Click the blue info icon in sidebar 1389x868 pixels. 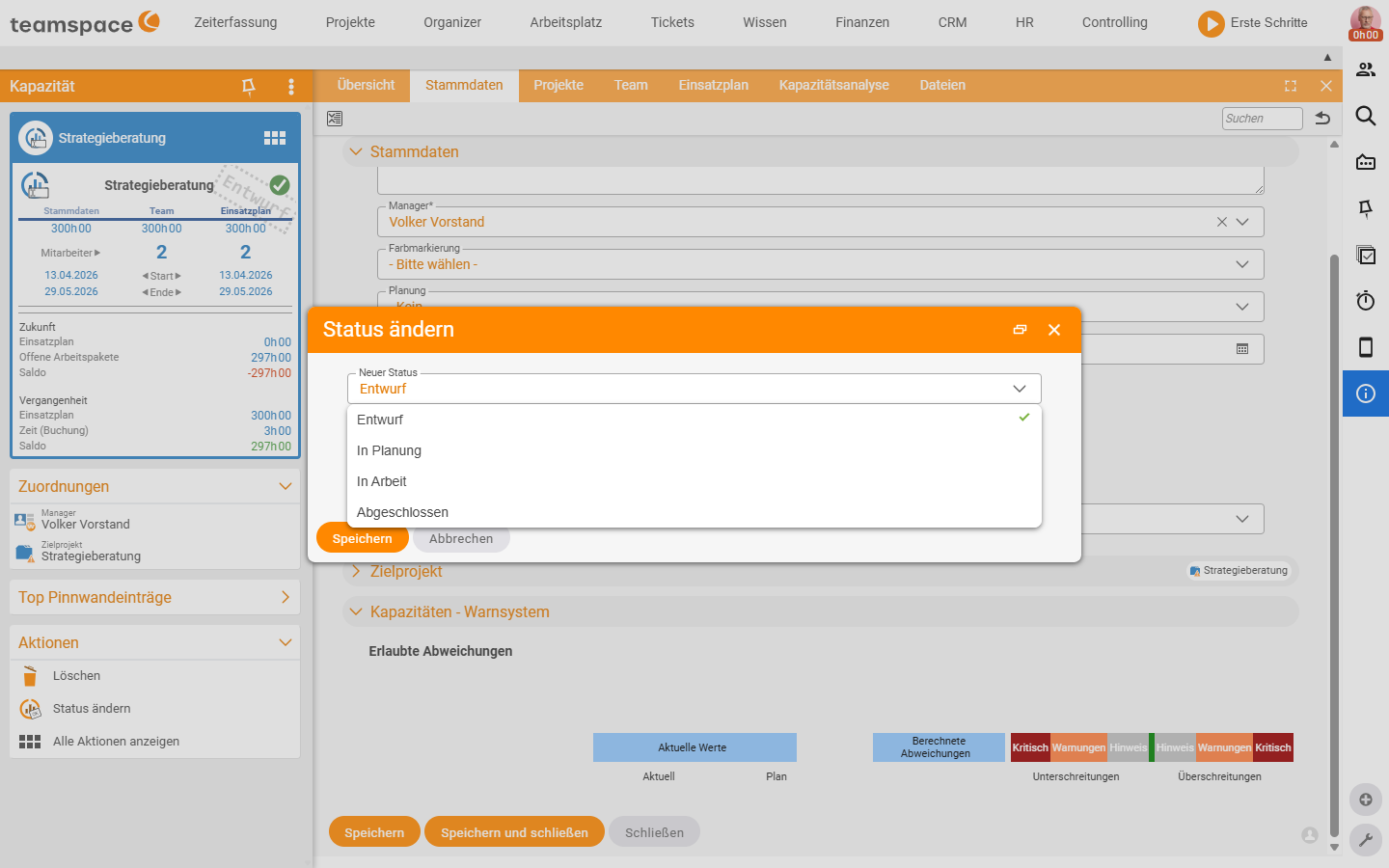(x=1366, y=393)
